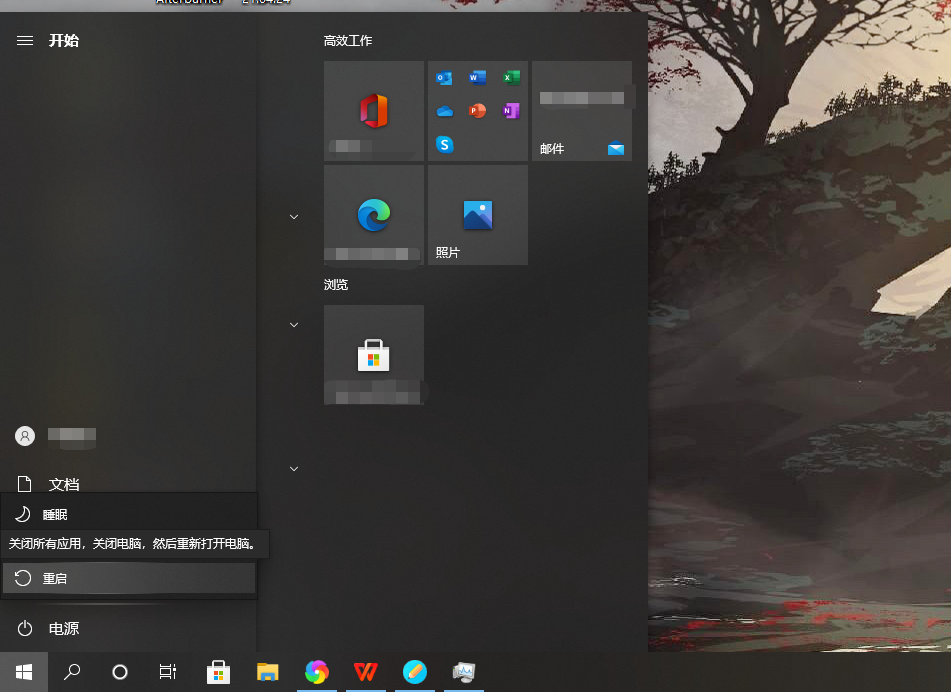Switch to the monitor graph app on taskbar
951x692 pixels.
click(x=464, y=672)
